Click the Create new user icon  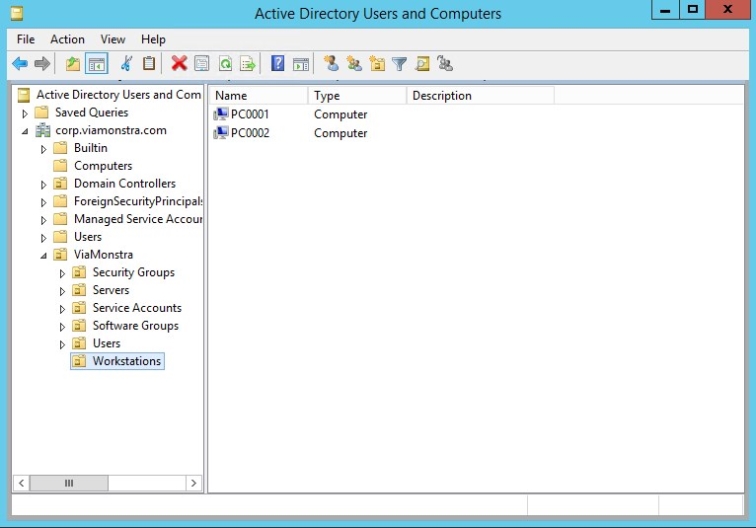(x=331, y=64)
